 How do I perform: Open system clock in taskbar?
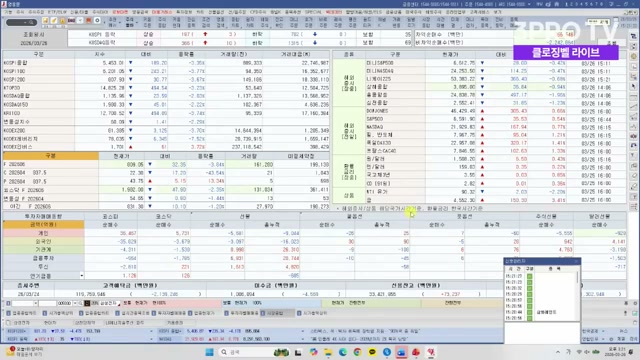614,352
